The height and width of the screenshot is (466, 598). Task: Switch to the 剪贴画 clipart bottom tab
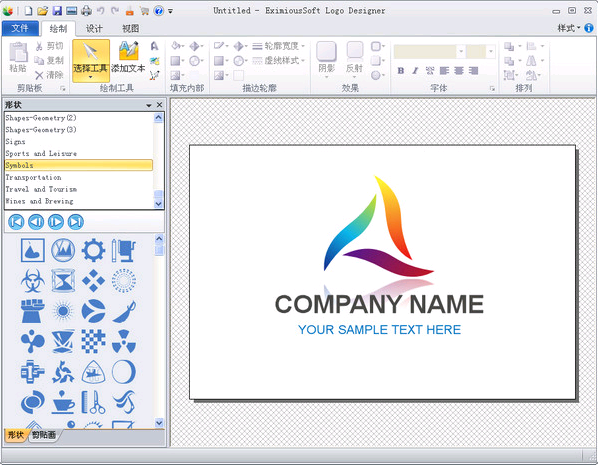43,435
